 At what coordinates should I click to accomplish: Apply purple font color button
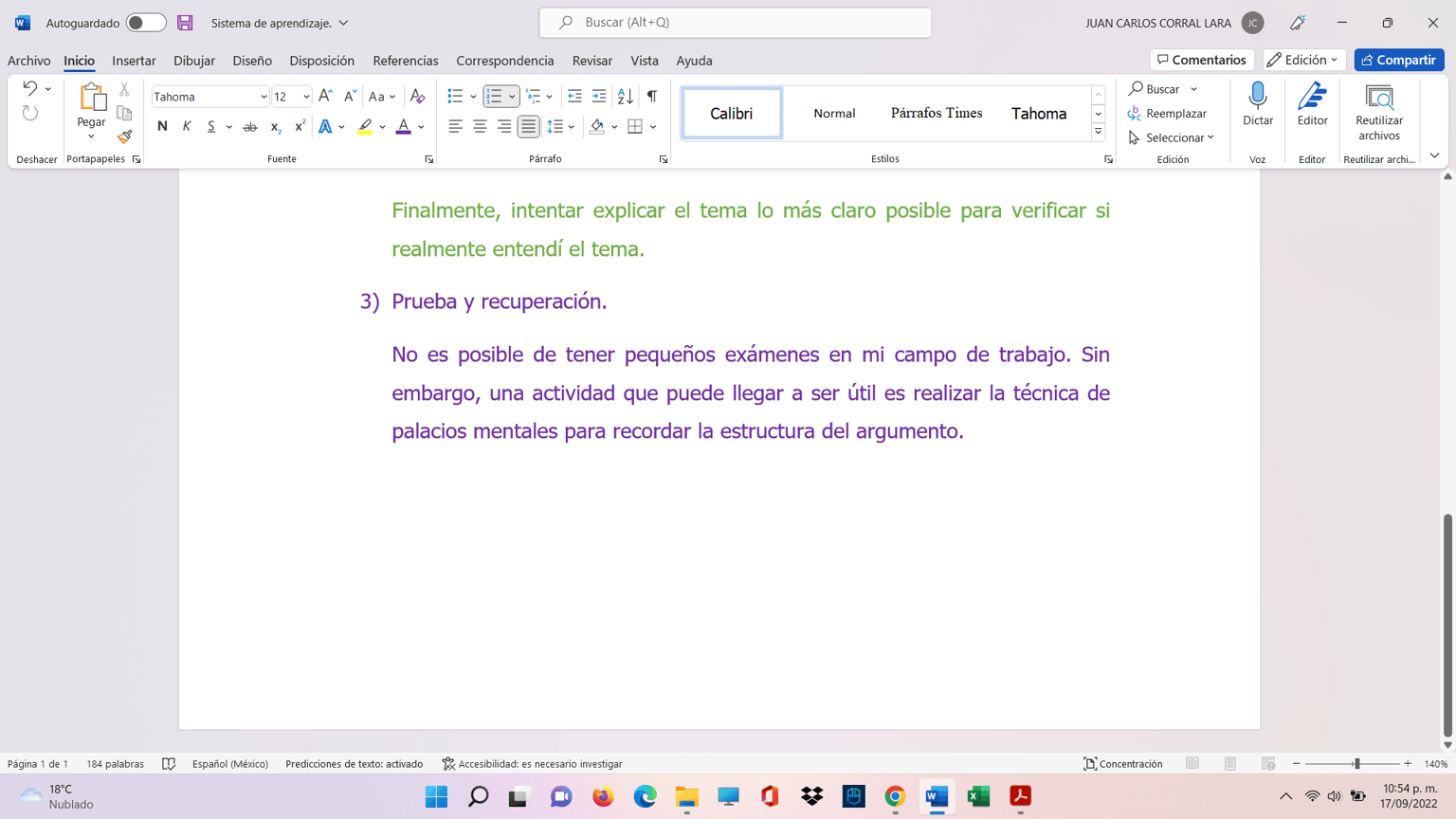tap(404, 126)
